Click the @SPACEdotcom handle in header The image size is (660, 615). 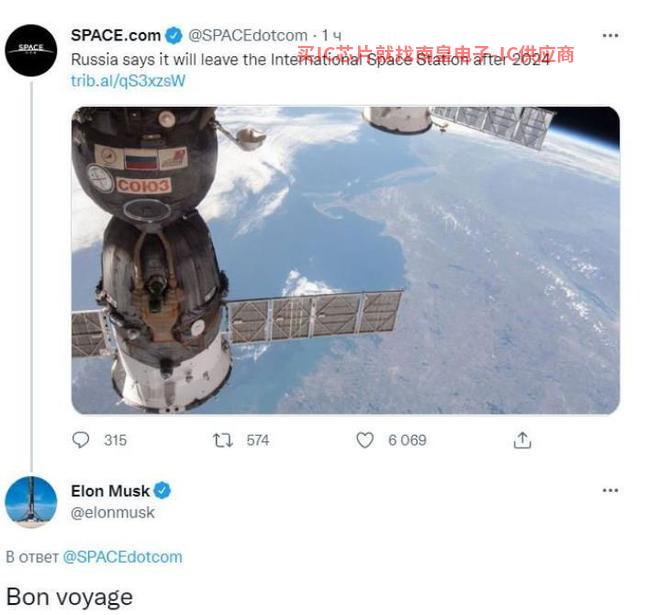pos(248,35)
